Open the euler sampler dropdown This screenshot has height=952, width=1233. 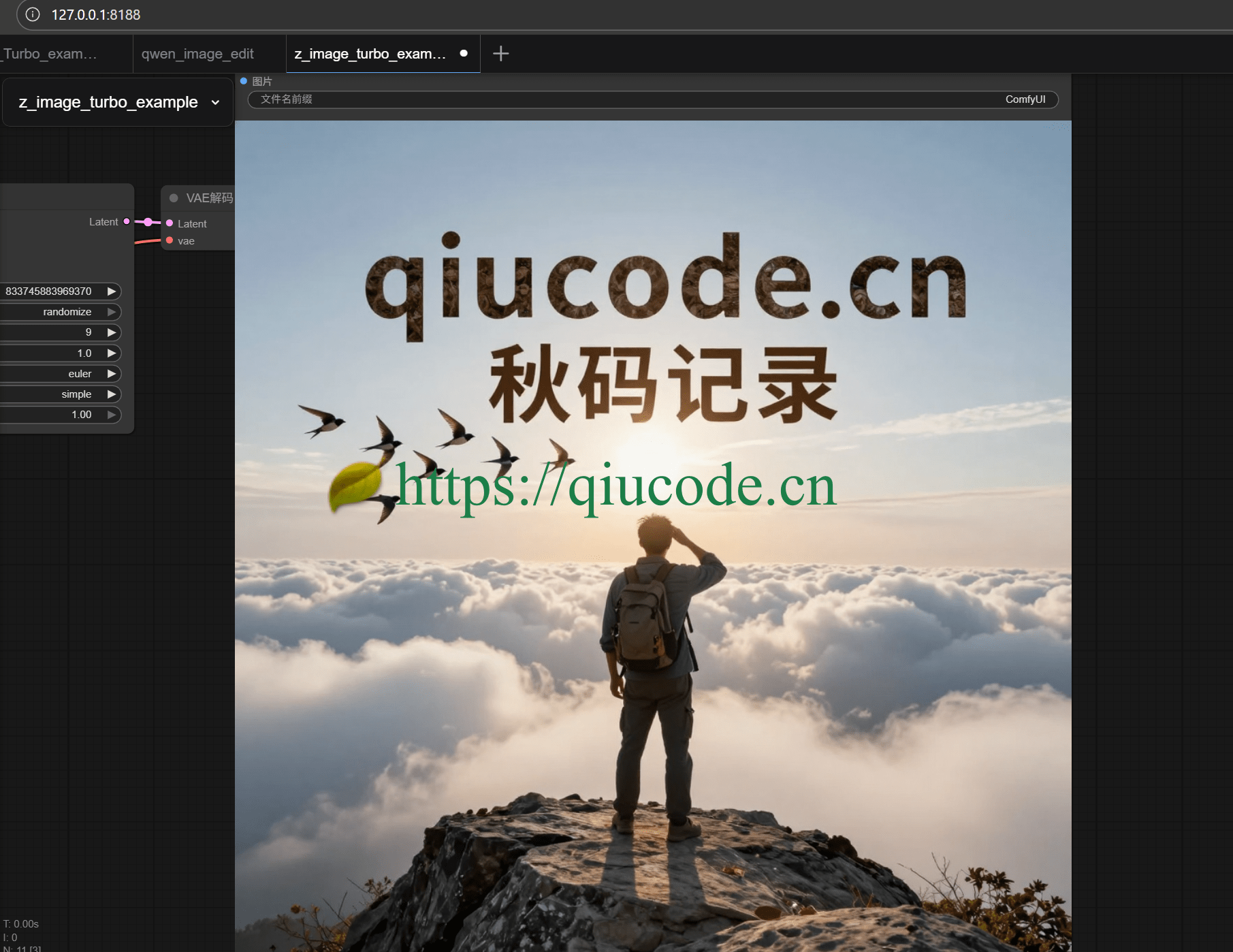[x=80, y=373]
